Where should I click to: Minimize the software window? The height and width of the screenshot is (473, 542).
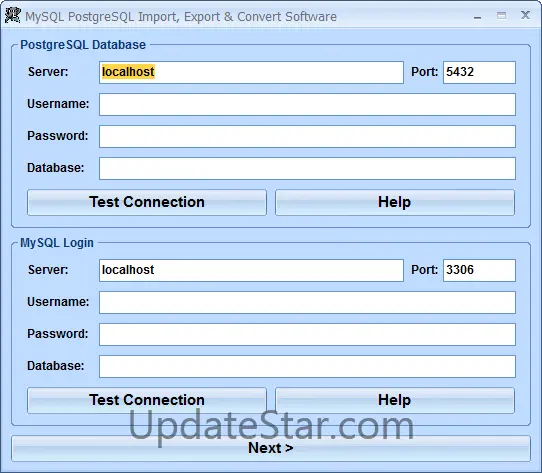click(x=477, y=17)
